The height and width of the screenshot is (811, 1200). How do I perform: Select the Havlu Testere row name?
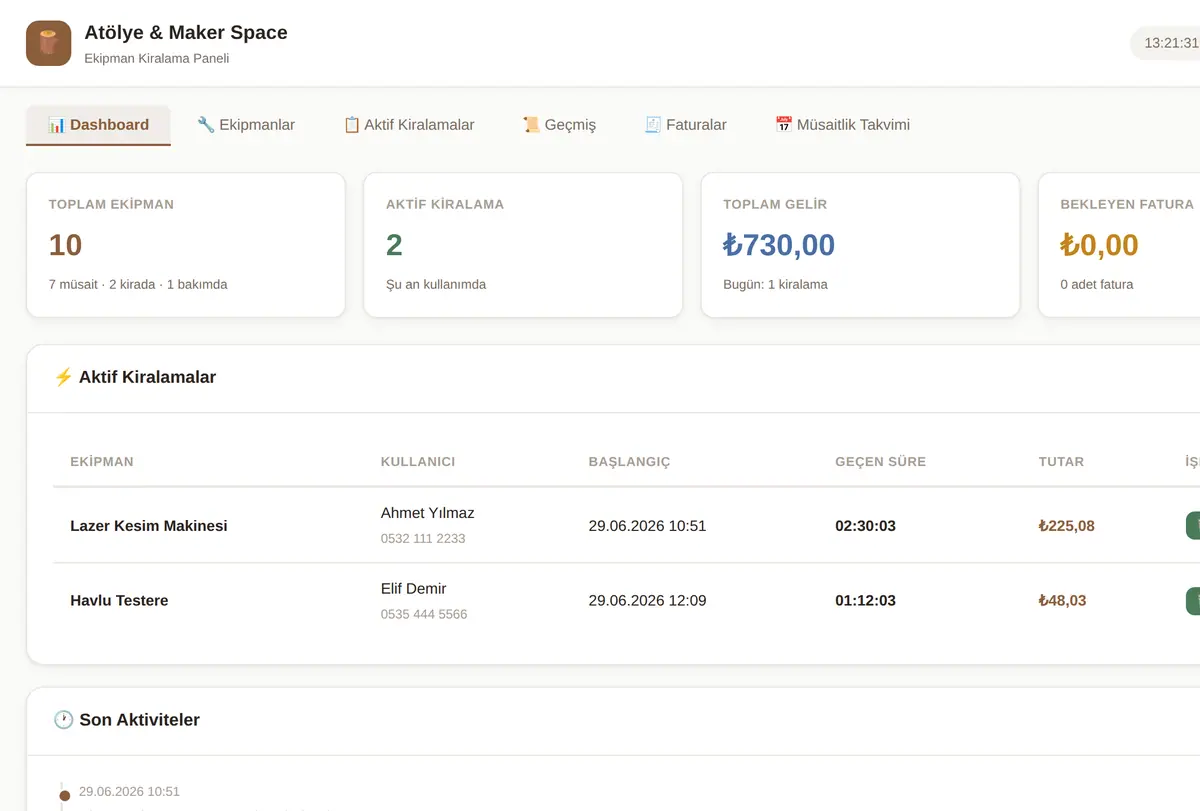pyautogui.click(x=119, y=601)
